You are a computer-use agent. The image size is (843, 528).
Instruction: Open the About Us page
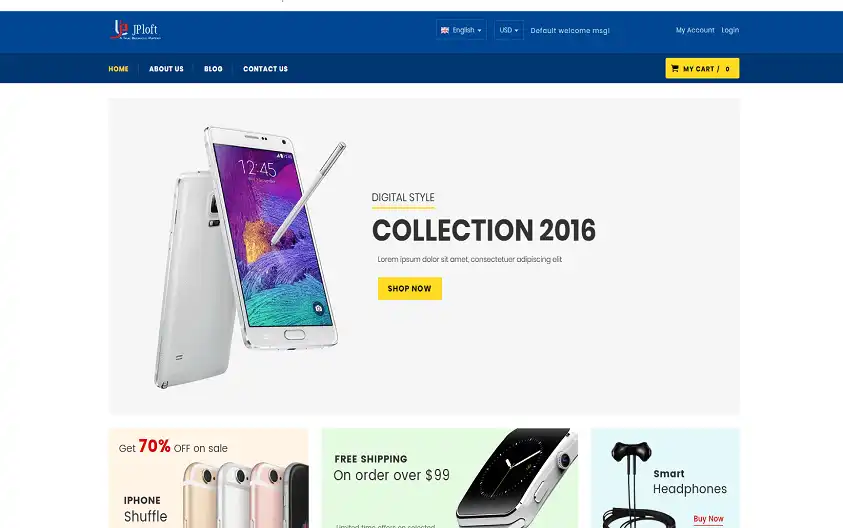pyautogui.click(x=166, y=69)
